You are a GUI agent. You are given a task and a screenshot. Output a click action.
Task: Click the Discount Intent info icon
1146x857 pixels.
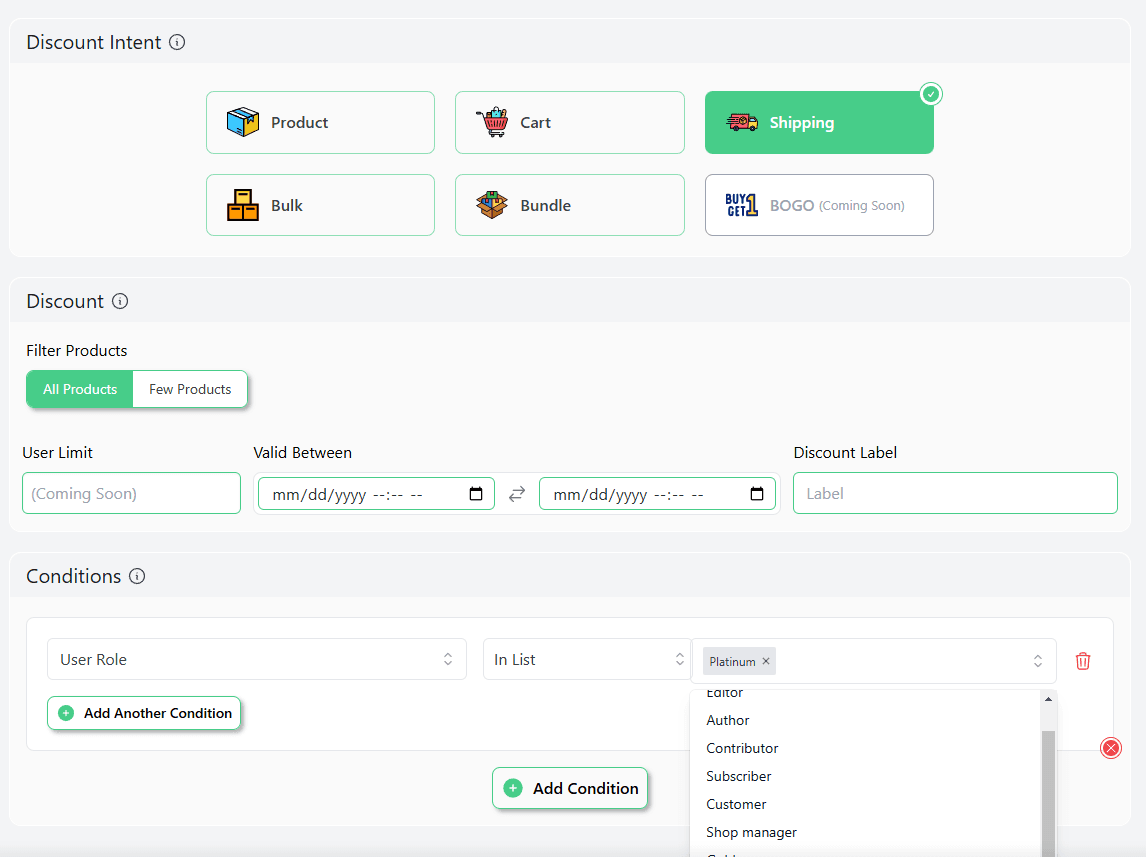(177, 42)
